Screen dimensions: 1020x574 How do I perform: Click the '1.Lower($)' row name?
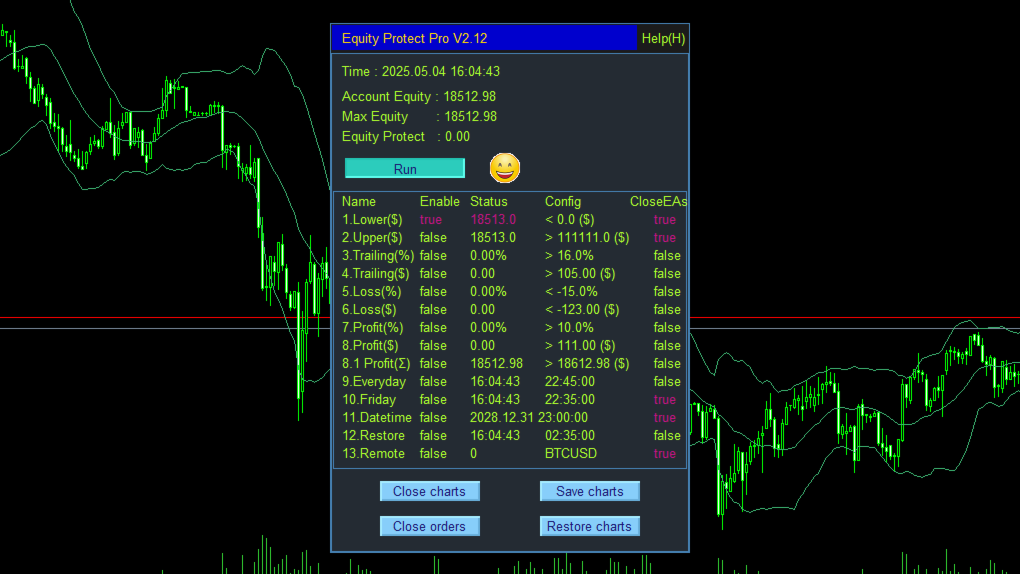click(372, 220)
